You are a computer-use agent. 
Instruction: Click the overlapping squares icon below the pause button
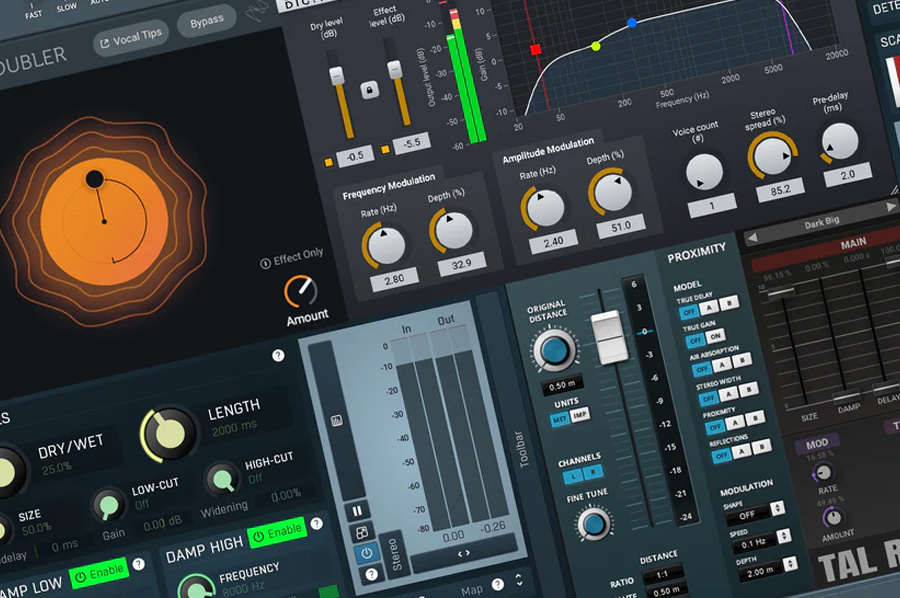[x=362, y=533]
